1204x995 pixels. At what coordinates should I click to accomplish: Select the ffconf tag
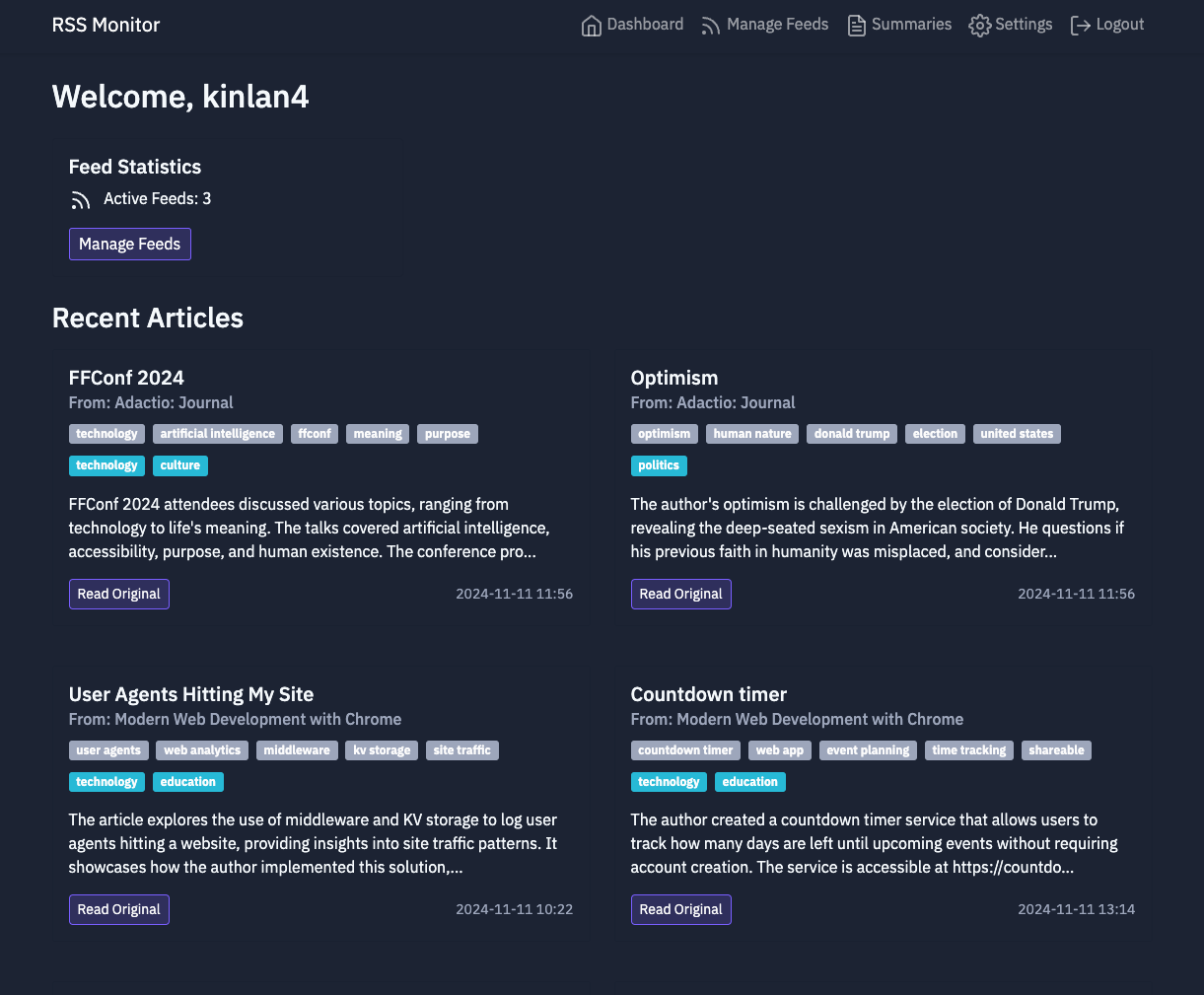(315, 434)
